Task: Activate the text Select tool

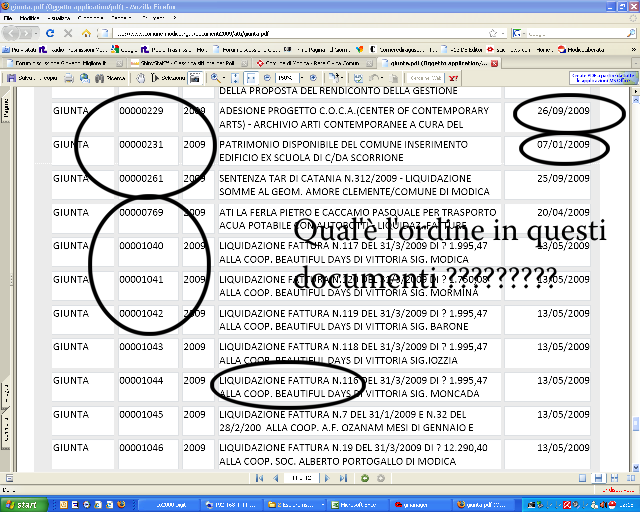Action: [168, 78]
